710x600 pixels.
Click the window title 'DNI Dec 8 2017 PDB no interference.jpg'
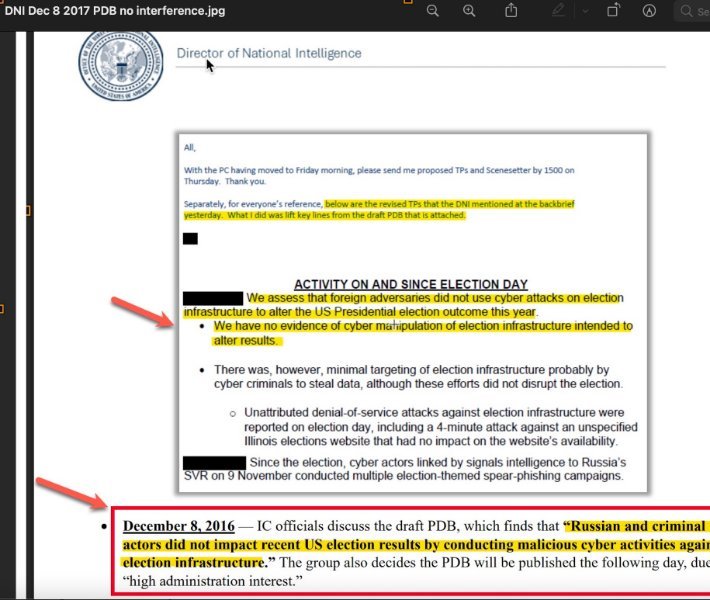point(115,10)
